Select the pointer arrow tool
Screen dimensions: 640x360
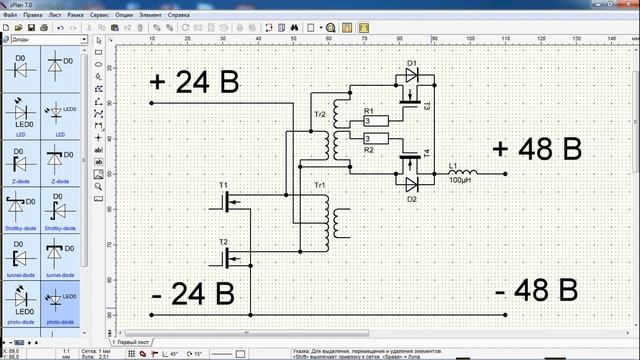[x=98, y=40]
